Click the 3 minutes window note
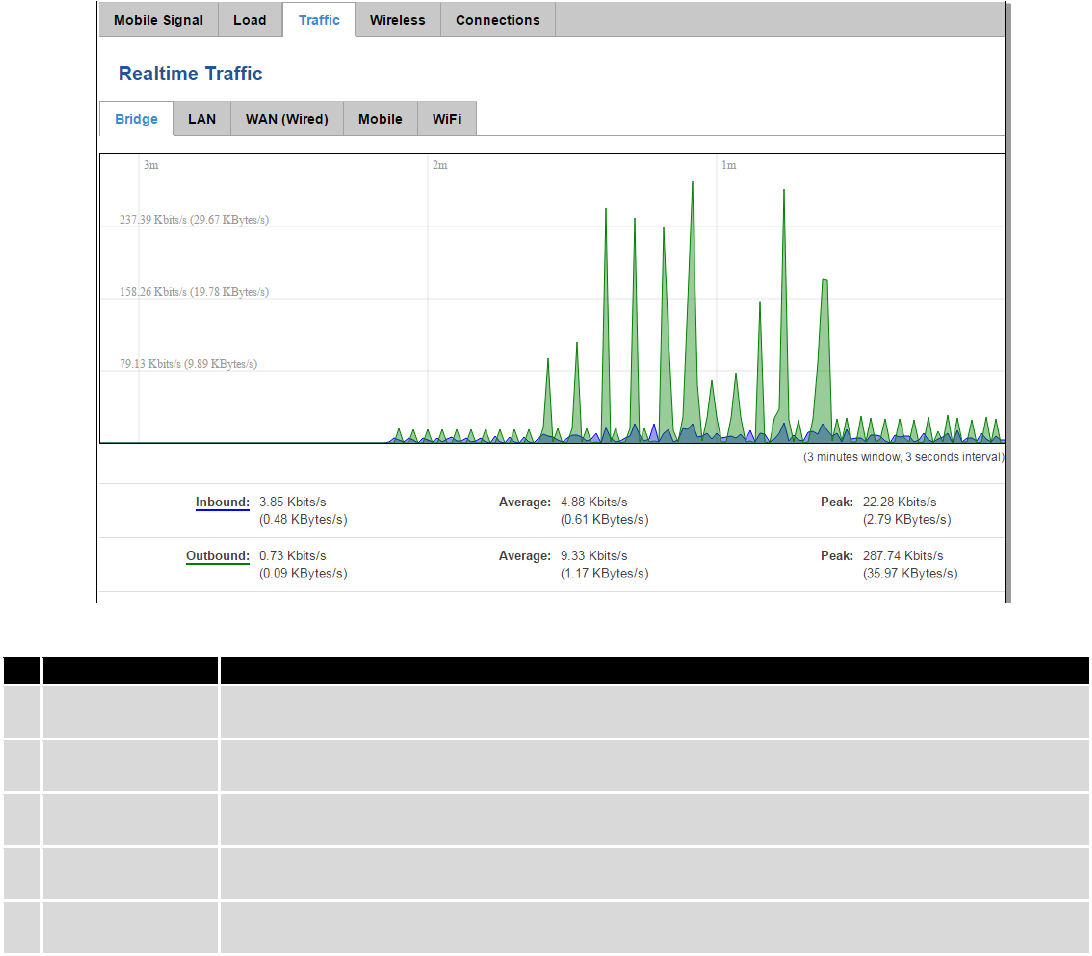 (x=903, y=457)
